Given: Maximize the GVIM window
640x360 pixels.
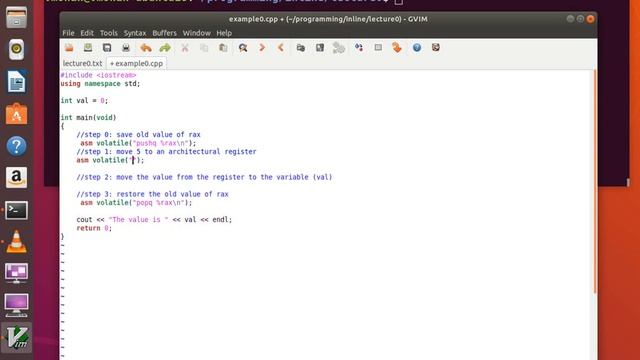Looking at the screenshot, I should pos(580,19).
